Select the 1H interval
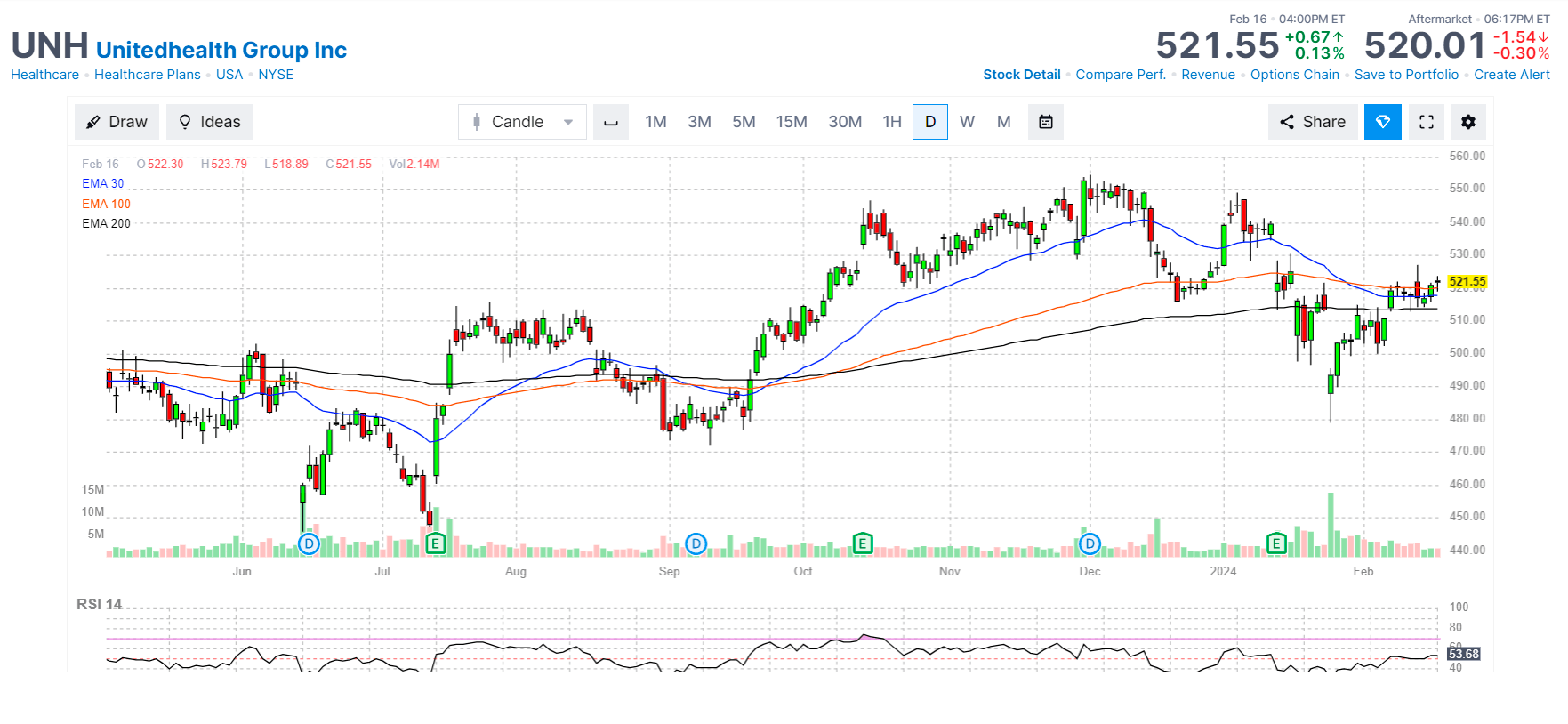 point(892,122)
